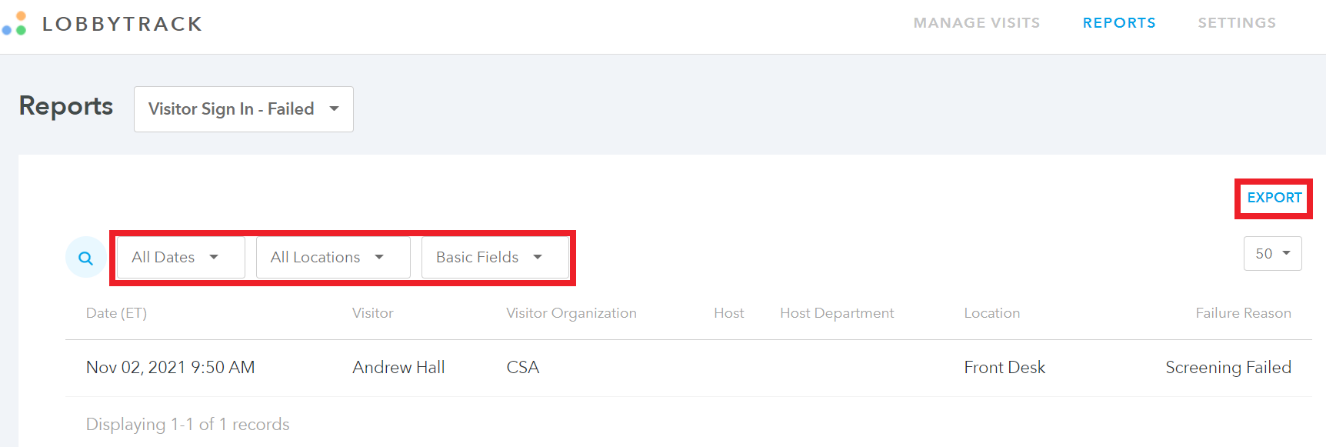The height and width of the screenshot is (447, 1326).
Task: Expand the All Dates filter dropdown
Action: coord(181,258)
